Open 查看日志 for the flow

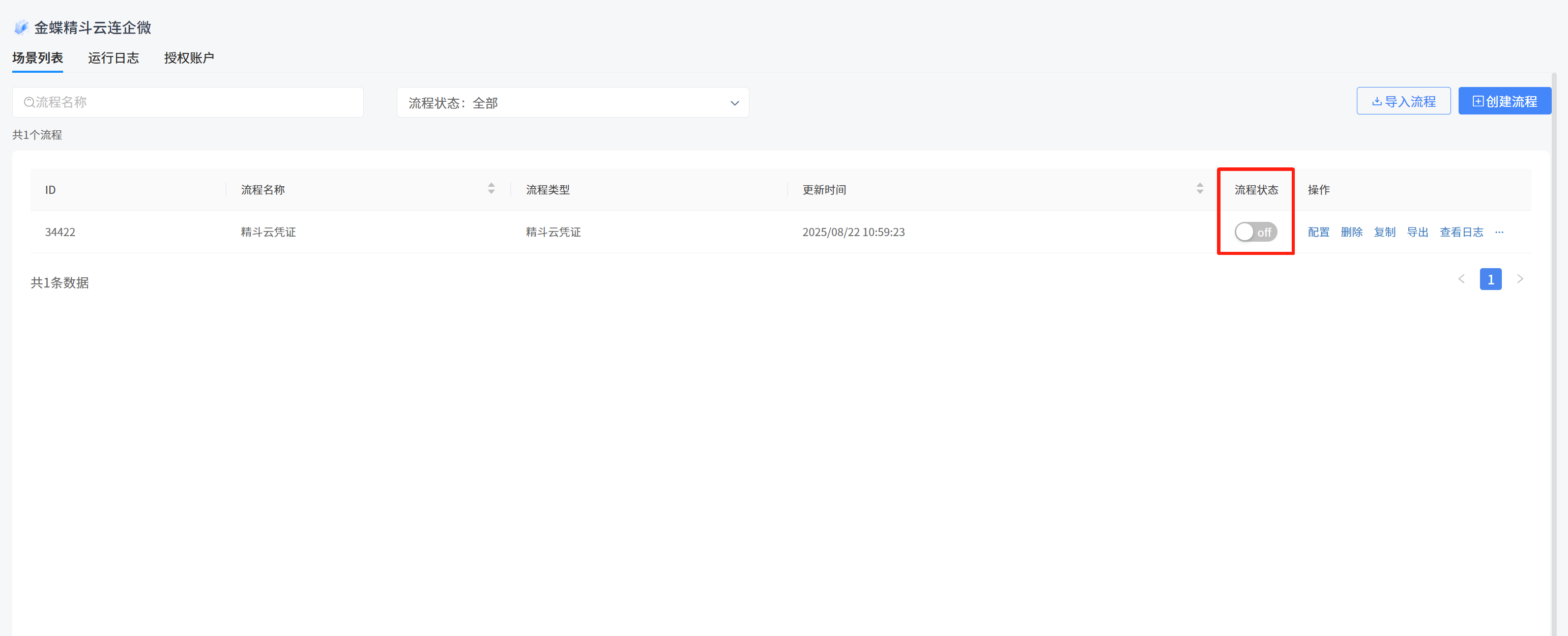[x=1461, y=232]
